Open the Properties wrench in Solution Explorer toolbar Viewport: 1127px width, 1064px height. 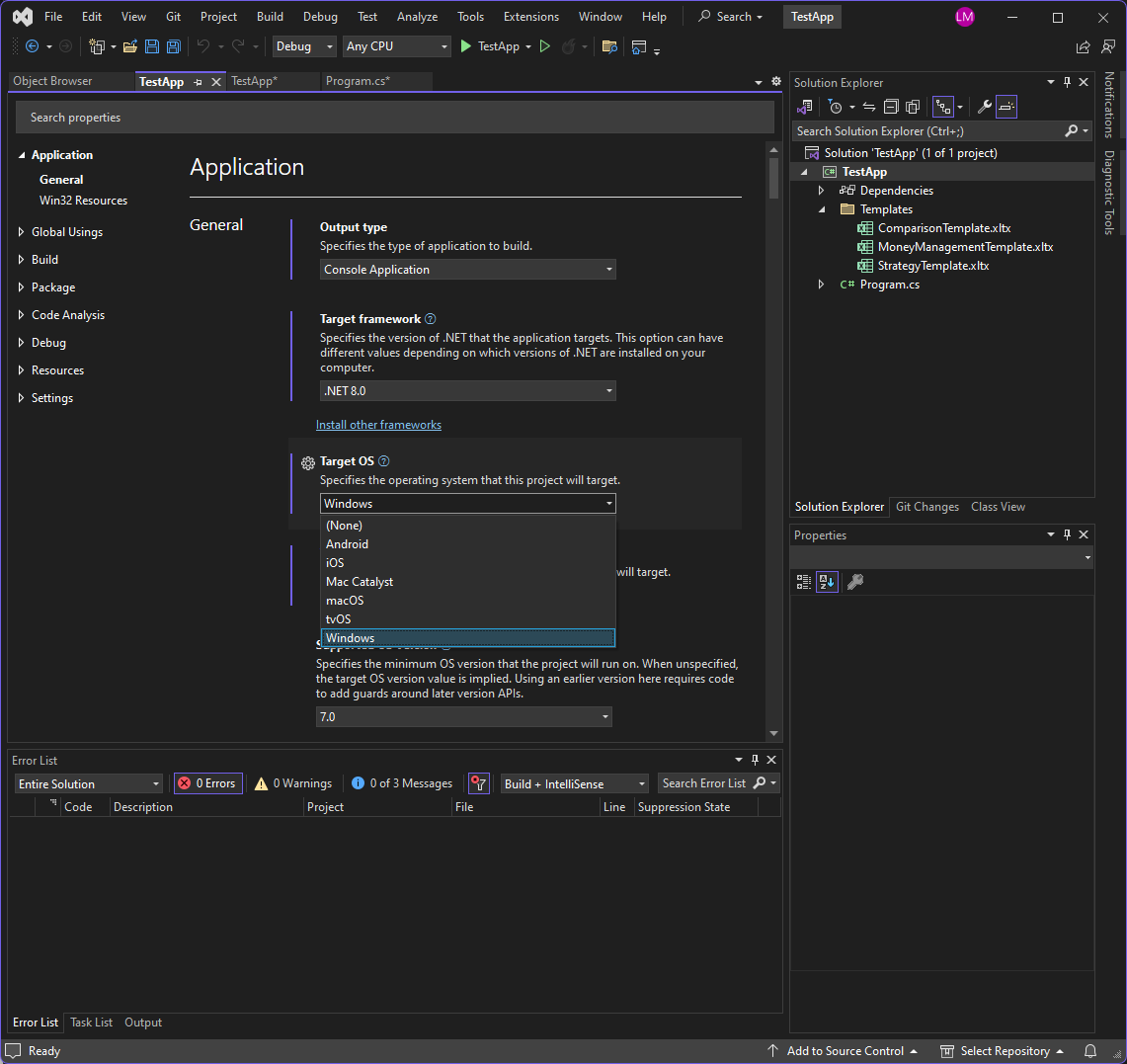coord(984,107)
